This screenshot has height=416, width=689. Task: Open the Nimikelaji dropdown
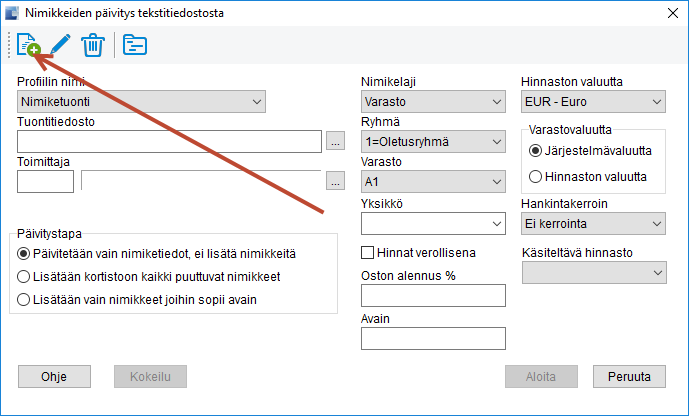[433, 101]
